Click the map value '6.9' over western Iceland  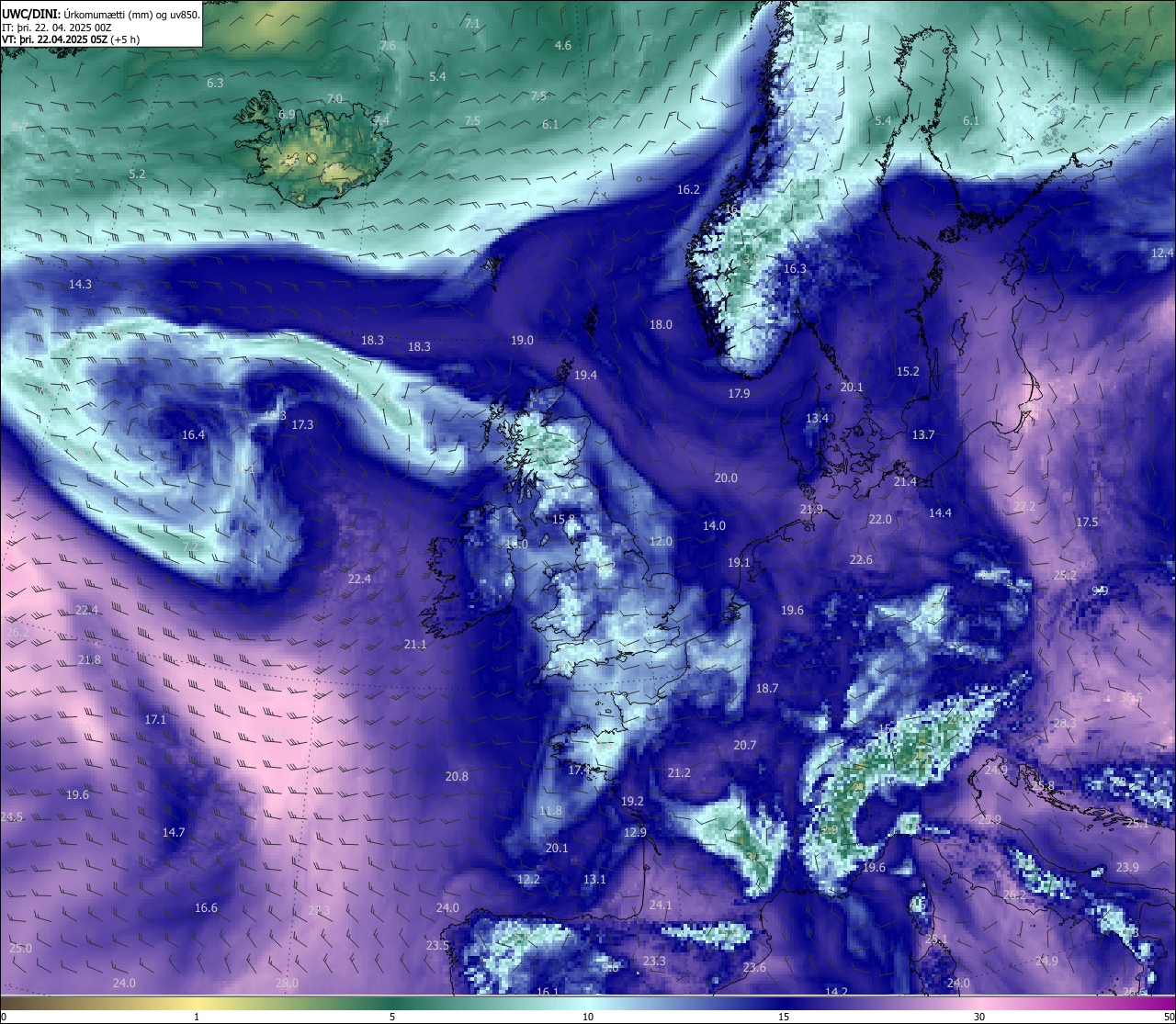coord(287,115)
